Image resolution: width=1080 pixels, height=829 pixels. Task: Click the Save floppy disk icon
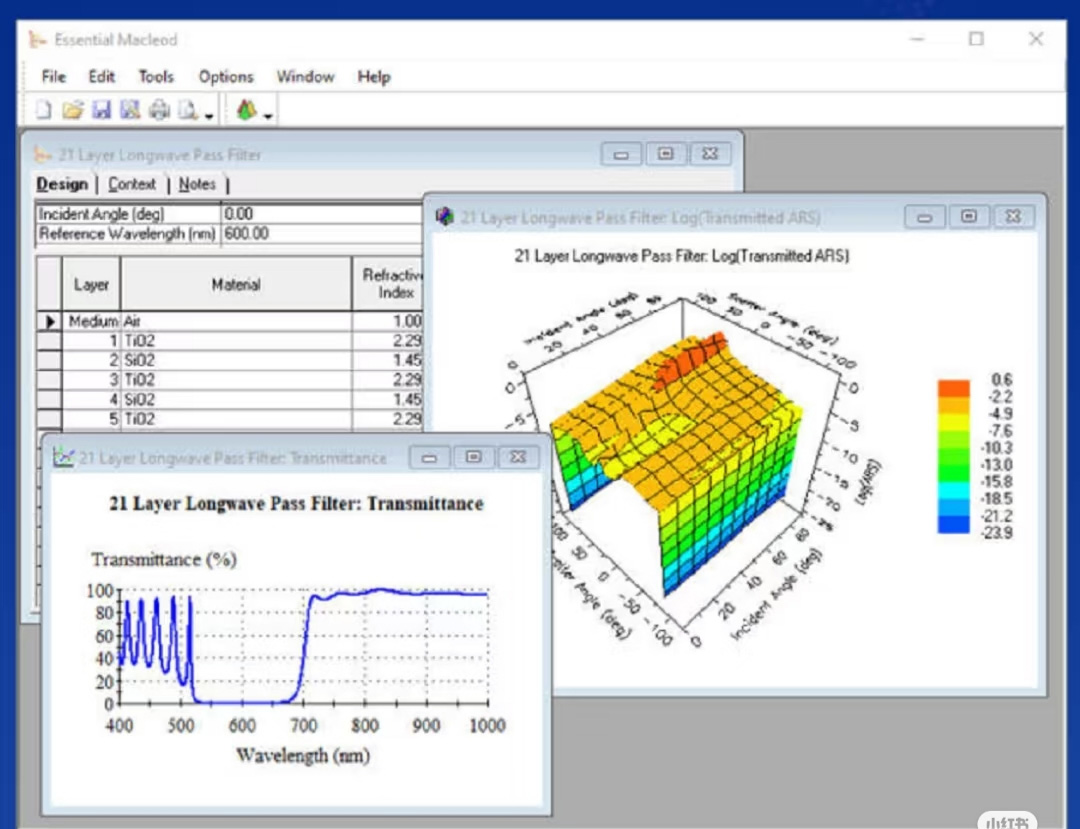pyautogui.click(x=101, y=111)
